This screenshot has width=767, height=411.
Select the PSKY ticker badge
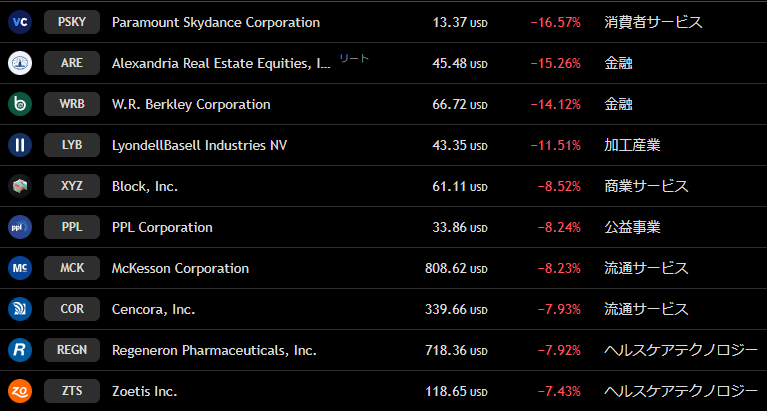point(72,22)
